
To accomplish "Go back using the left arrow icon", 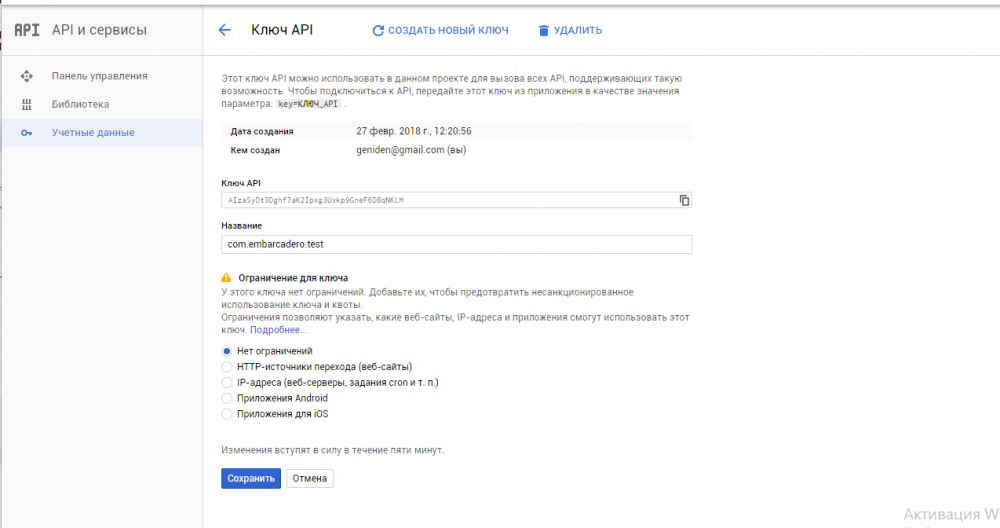I will pos(224,30).
